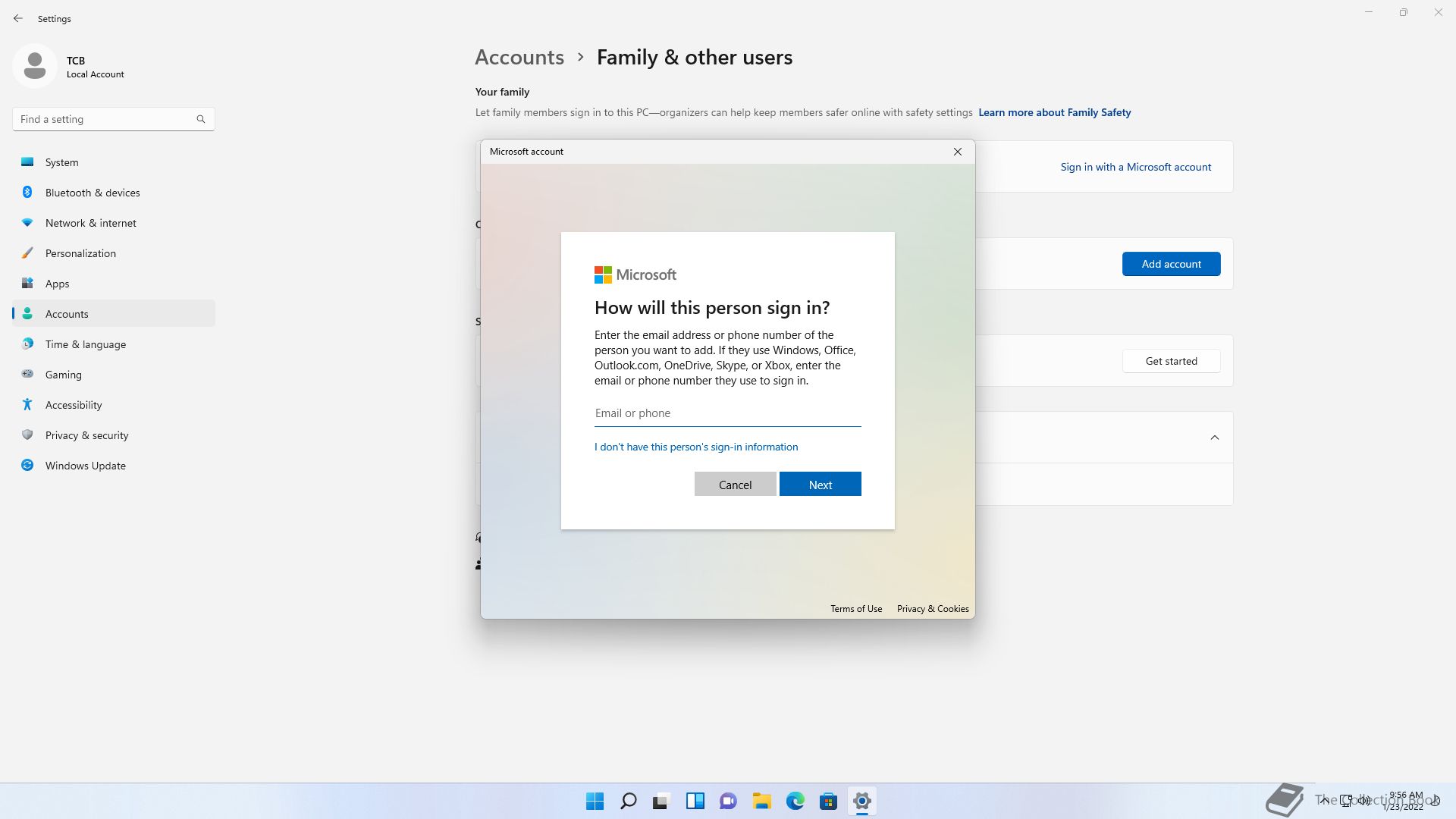Screen dimensions: 1456x819
Task: Click the Time & language globe icon
Action: [27, 344]
